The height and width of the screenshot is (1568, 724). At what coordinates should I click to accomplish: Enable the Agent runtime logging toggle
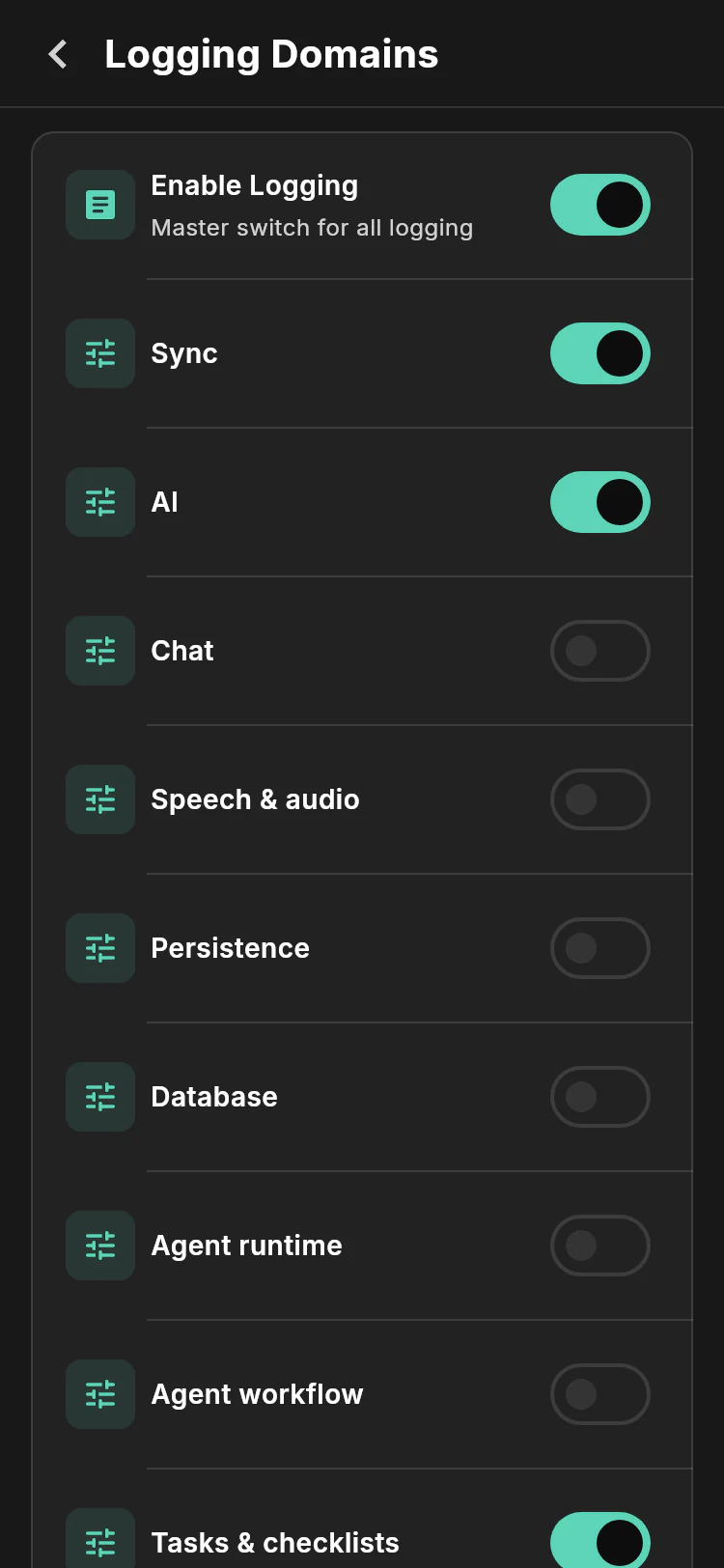[600, 1246]
